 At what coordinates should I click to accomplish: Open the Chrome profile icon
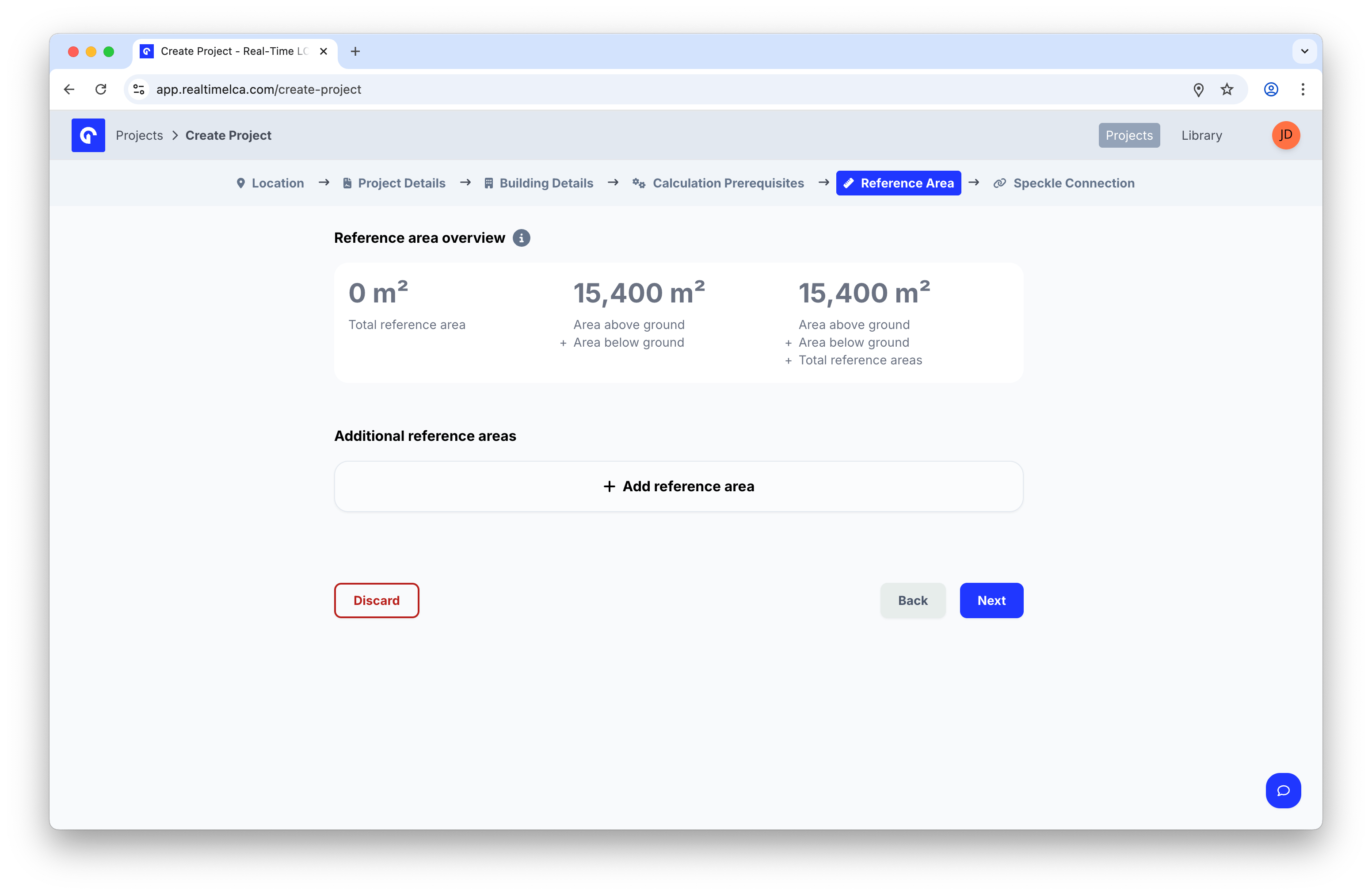point(1271,89)
